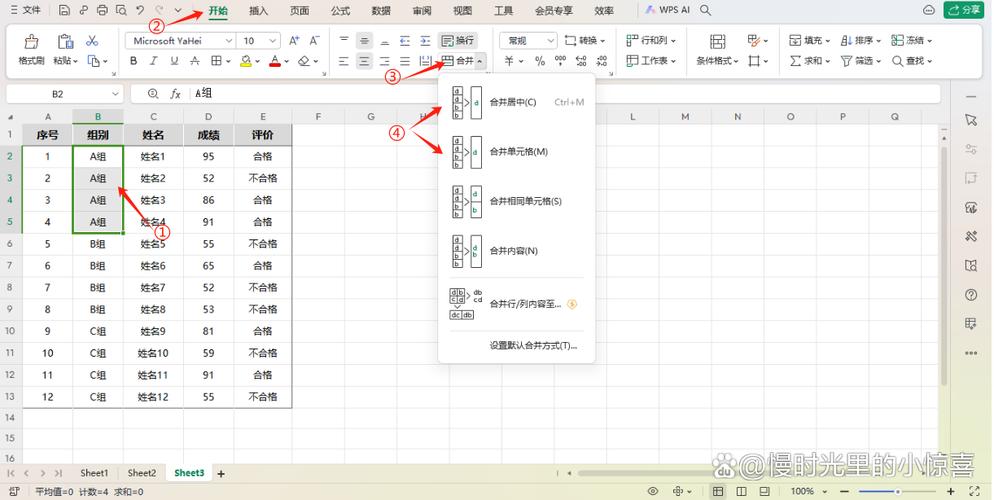Click the Save icon in quick access bar
The image size is (994, 500).
(x=64, y=10)
